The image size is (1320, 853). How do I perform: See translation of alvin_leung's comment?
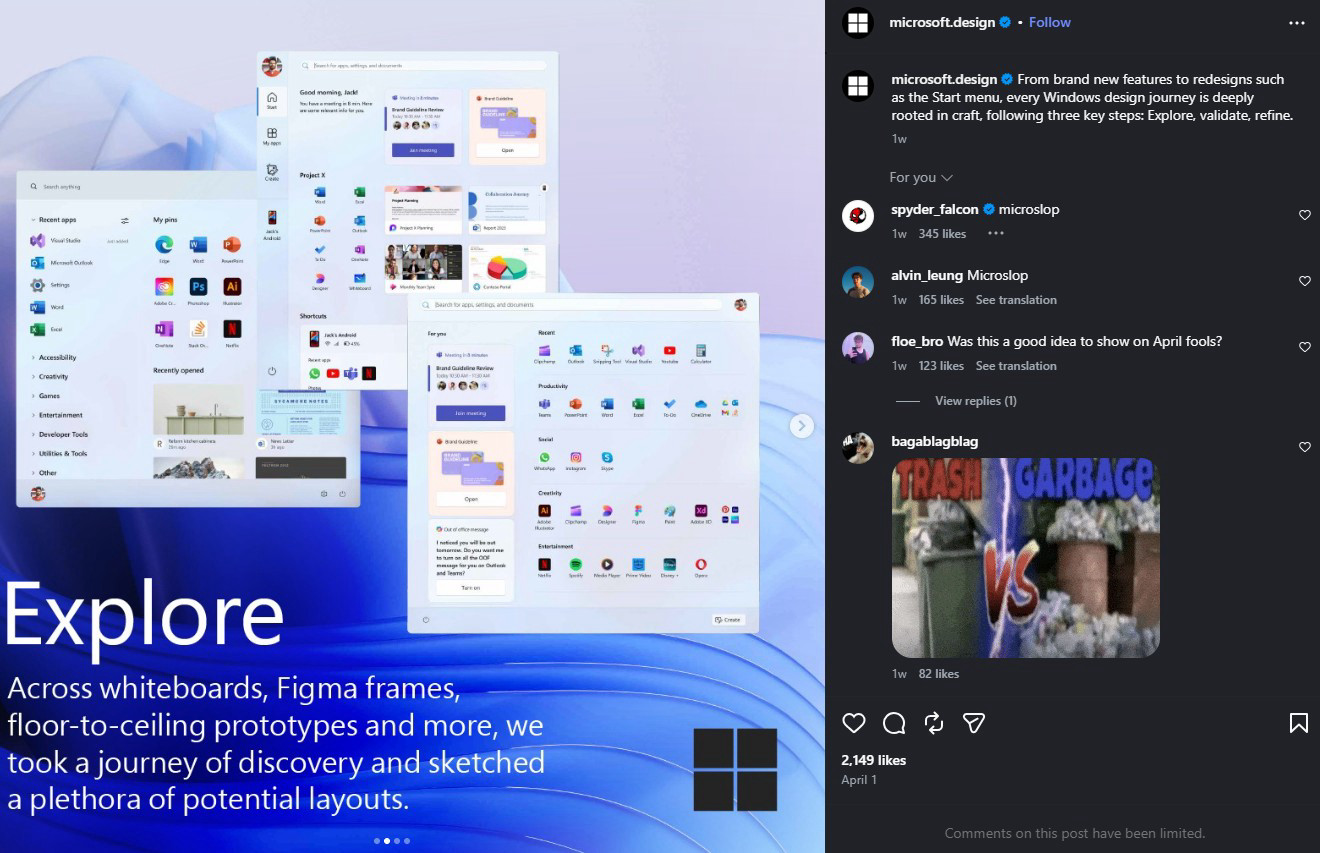[x=1016, y=300]
